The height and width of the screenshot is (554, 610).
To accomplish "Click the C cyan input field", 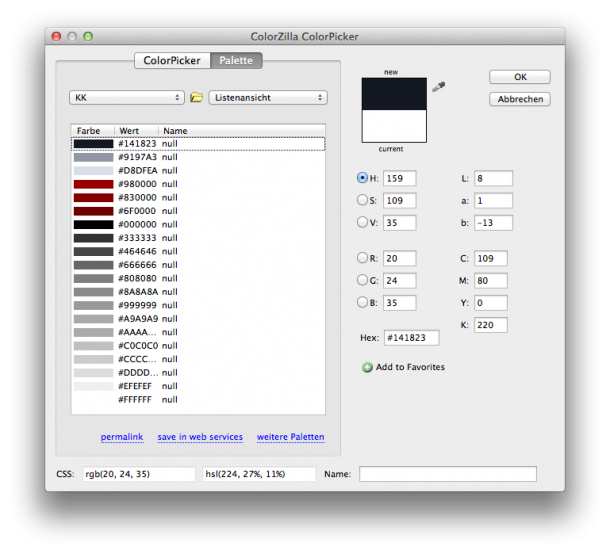I will (491, 258).
